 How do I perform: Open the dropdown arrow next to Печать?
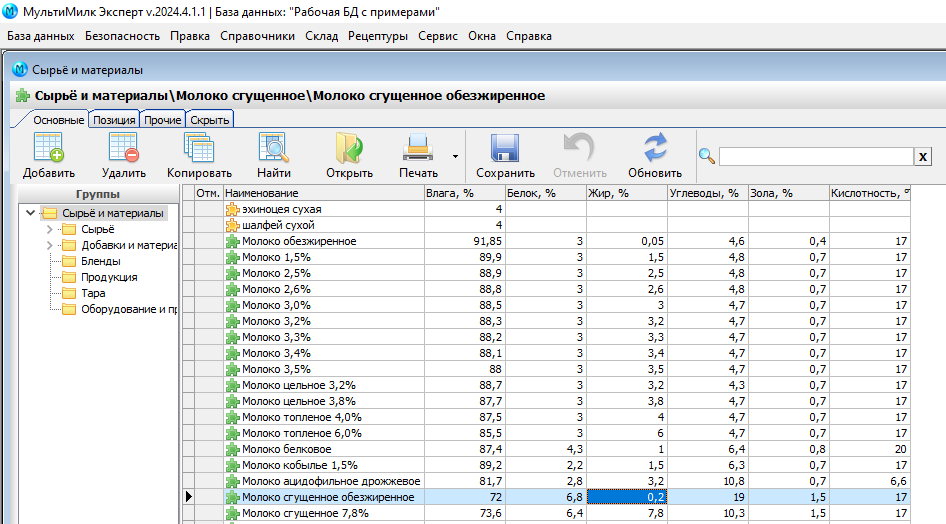coord(455,156)
